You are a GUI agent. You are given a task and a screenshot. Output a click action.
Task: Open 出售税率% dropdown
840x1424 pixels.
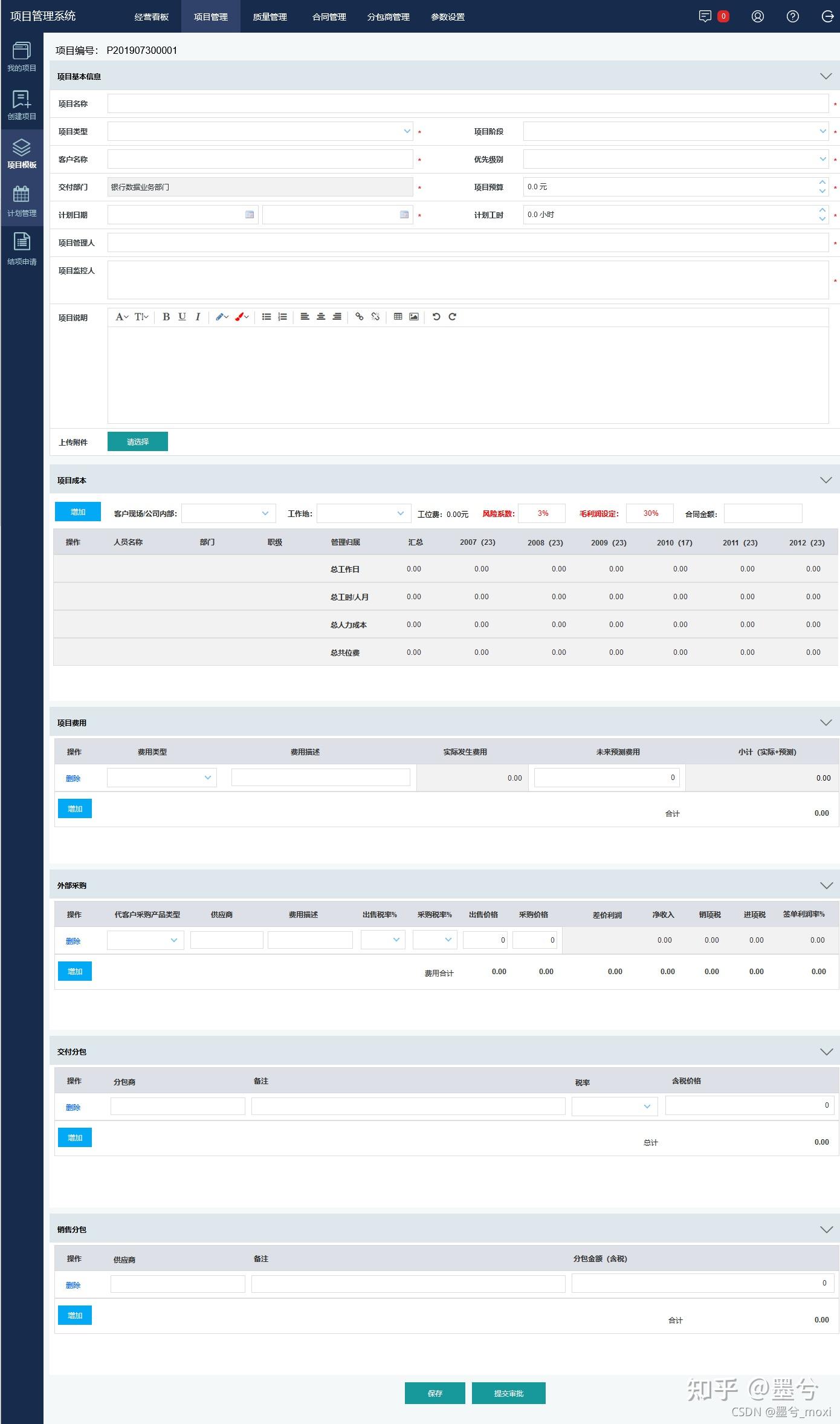(383, 940)
